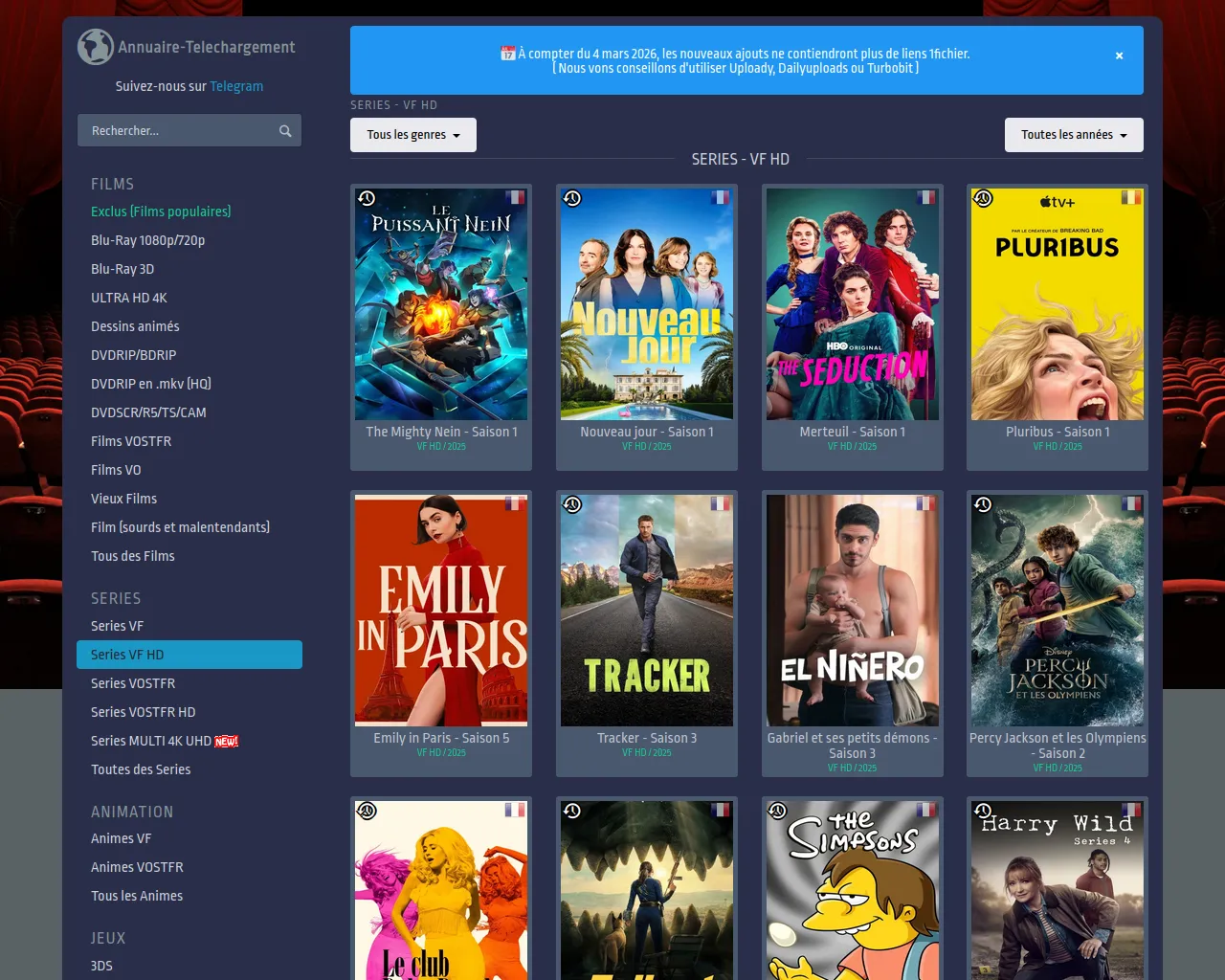Click the search magnifier icon
The height and width of the screenshot is (980, 1225).
pos(285,131)
